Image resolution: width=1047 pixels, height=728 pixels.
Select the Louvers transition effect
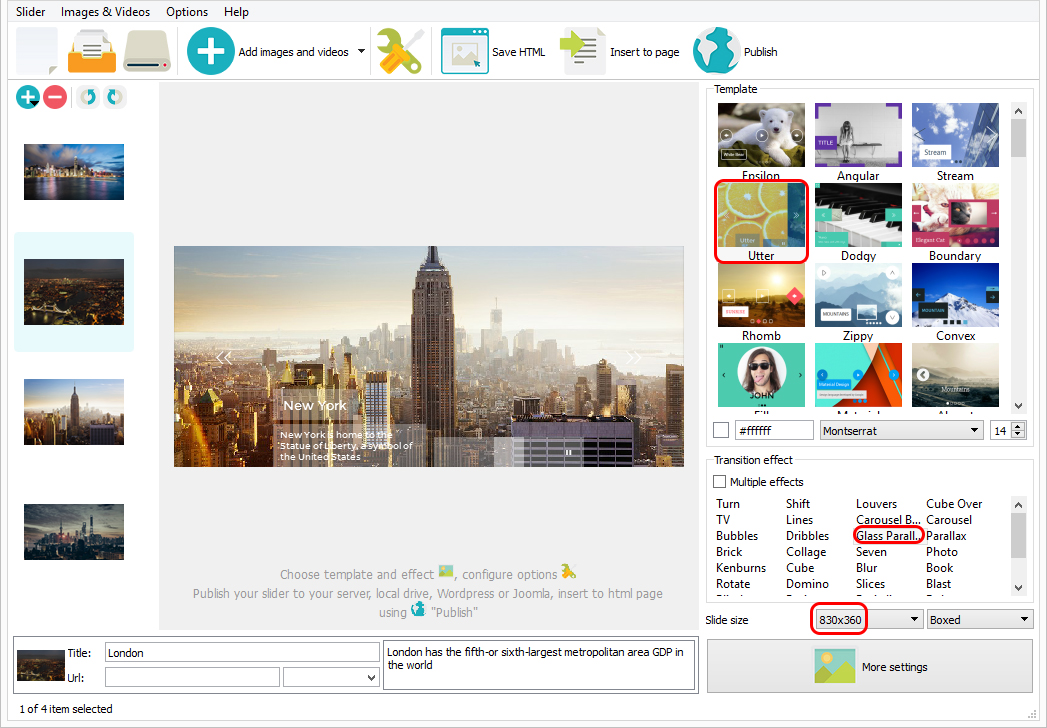[877, 504]
